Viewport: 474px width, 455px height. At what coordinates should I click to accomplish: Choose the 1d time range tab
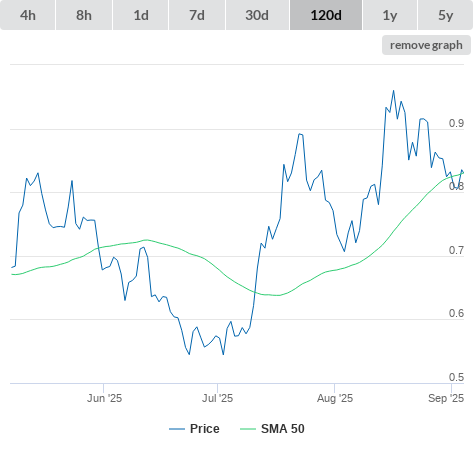(x=141, y=15)
